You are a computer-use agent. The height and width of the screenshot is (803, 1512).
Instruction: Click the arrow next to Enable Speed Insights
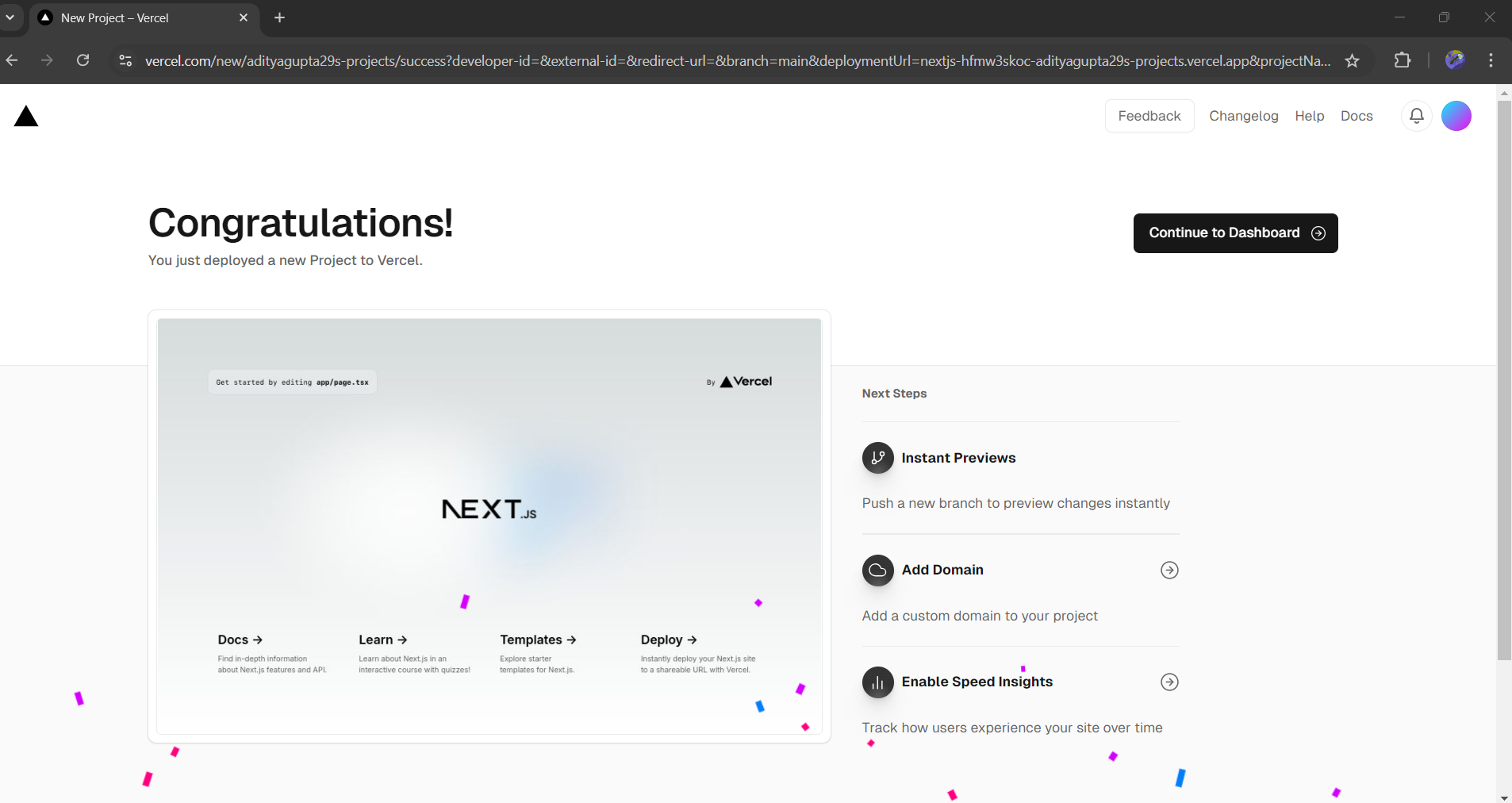pyautogui.click(x=1169, y=682)
